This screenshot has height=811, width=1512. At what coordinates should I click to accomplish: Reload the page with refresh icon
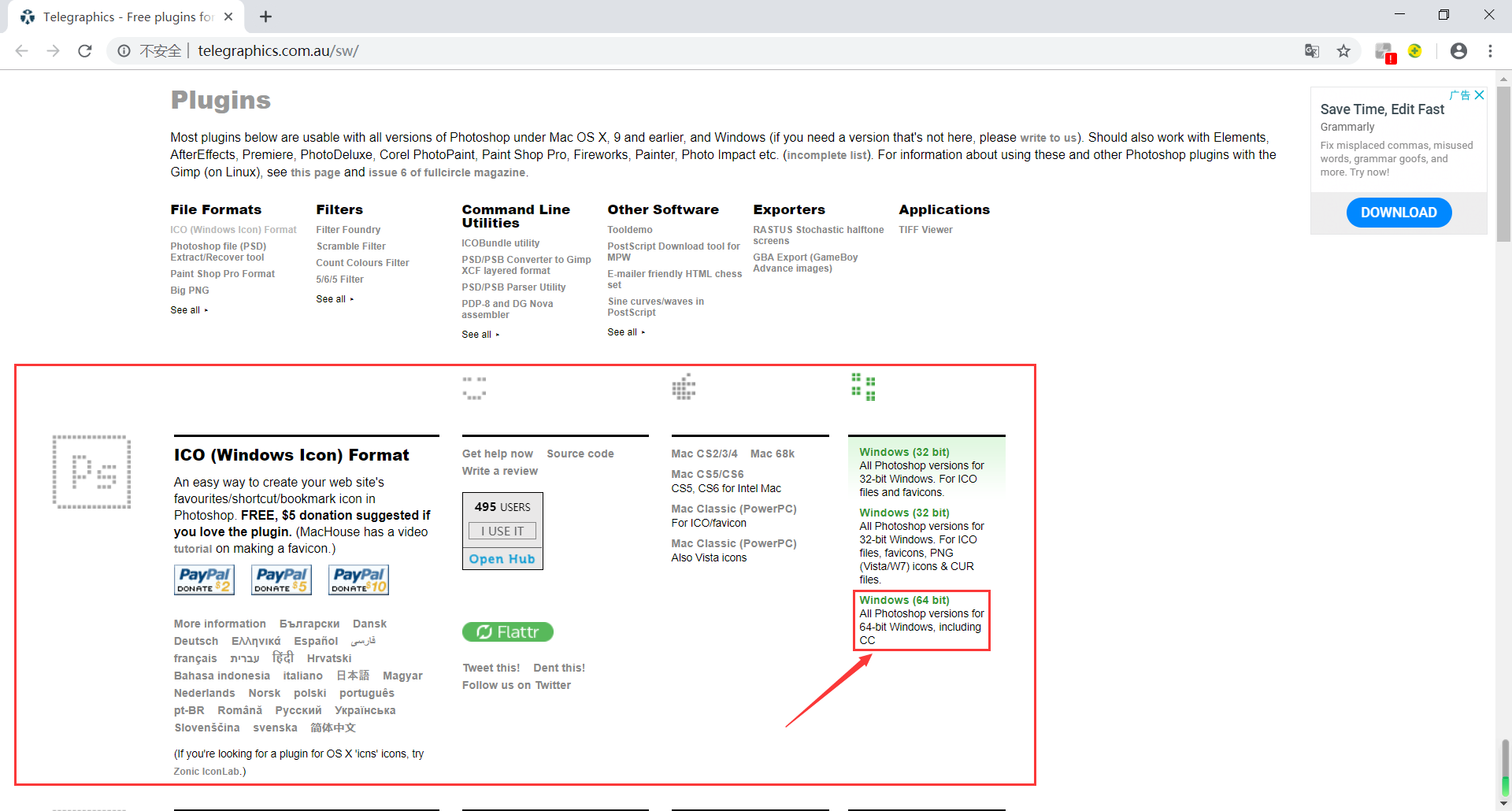85,51
